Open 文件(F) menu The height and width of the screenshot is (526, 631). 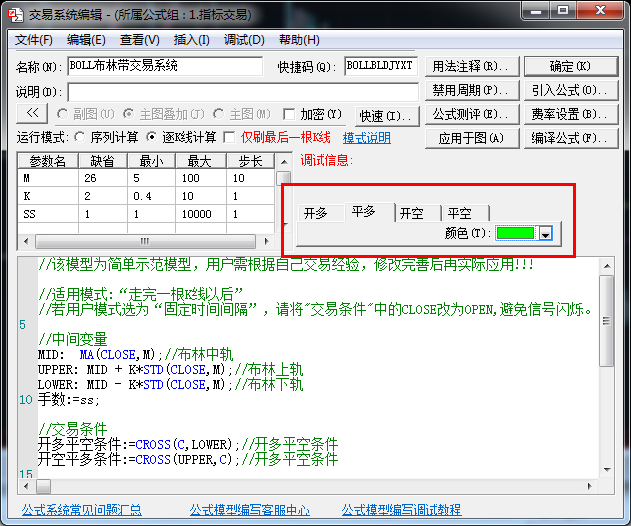34,40
